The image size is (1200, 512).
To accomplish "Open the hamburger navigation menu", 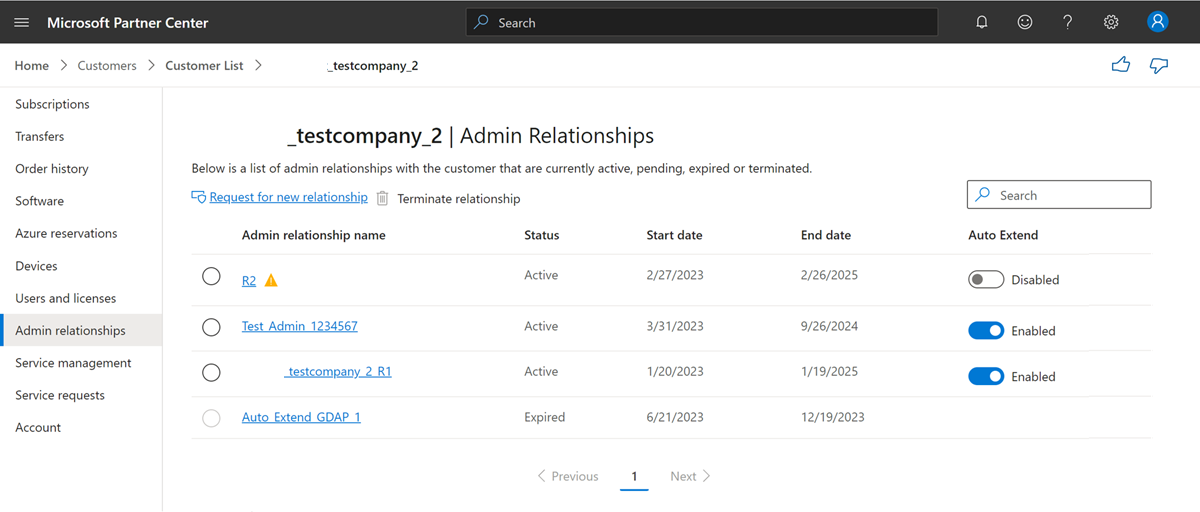I will pyautogui.click(x=21, y=22).
